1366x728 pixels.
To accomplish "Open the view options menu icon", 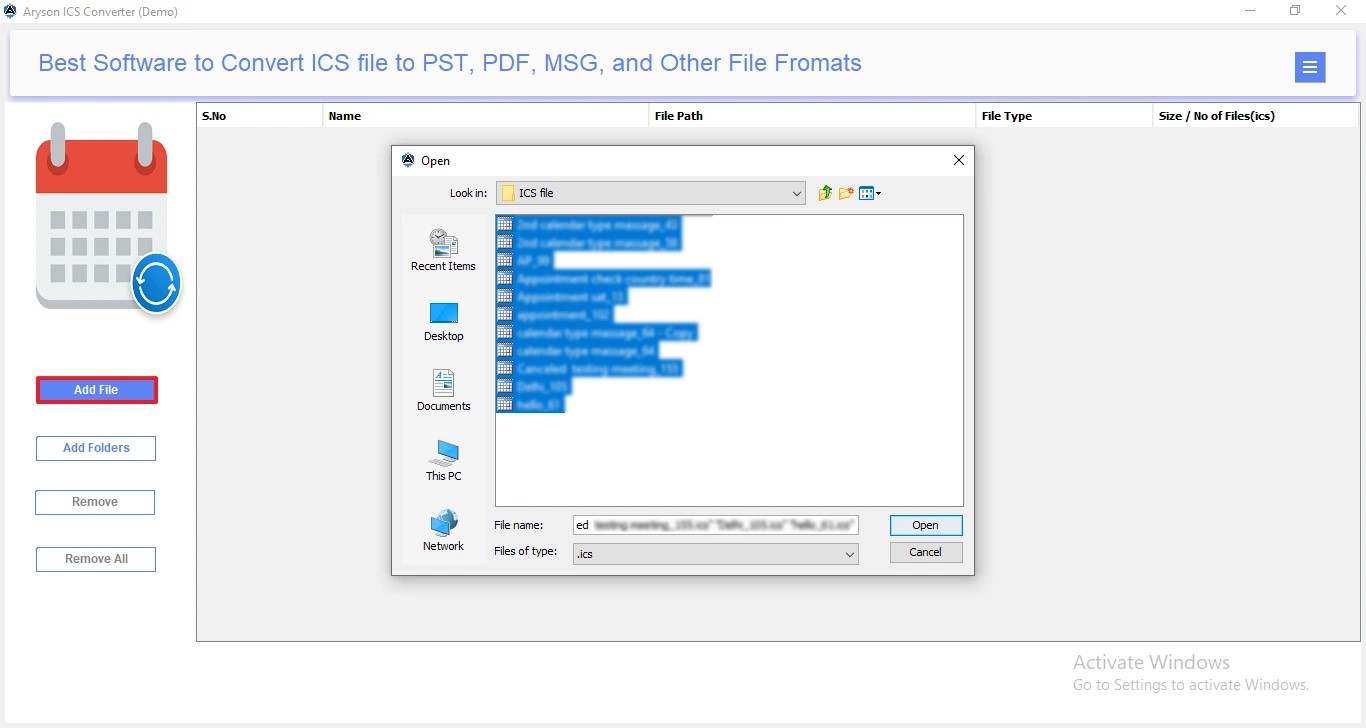I will pos(869,193).
